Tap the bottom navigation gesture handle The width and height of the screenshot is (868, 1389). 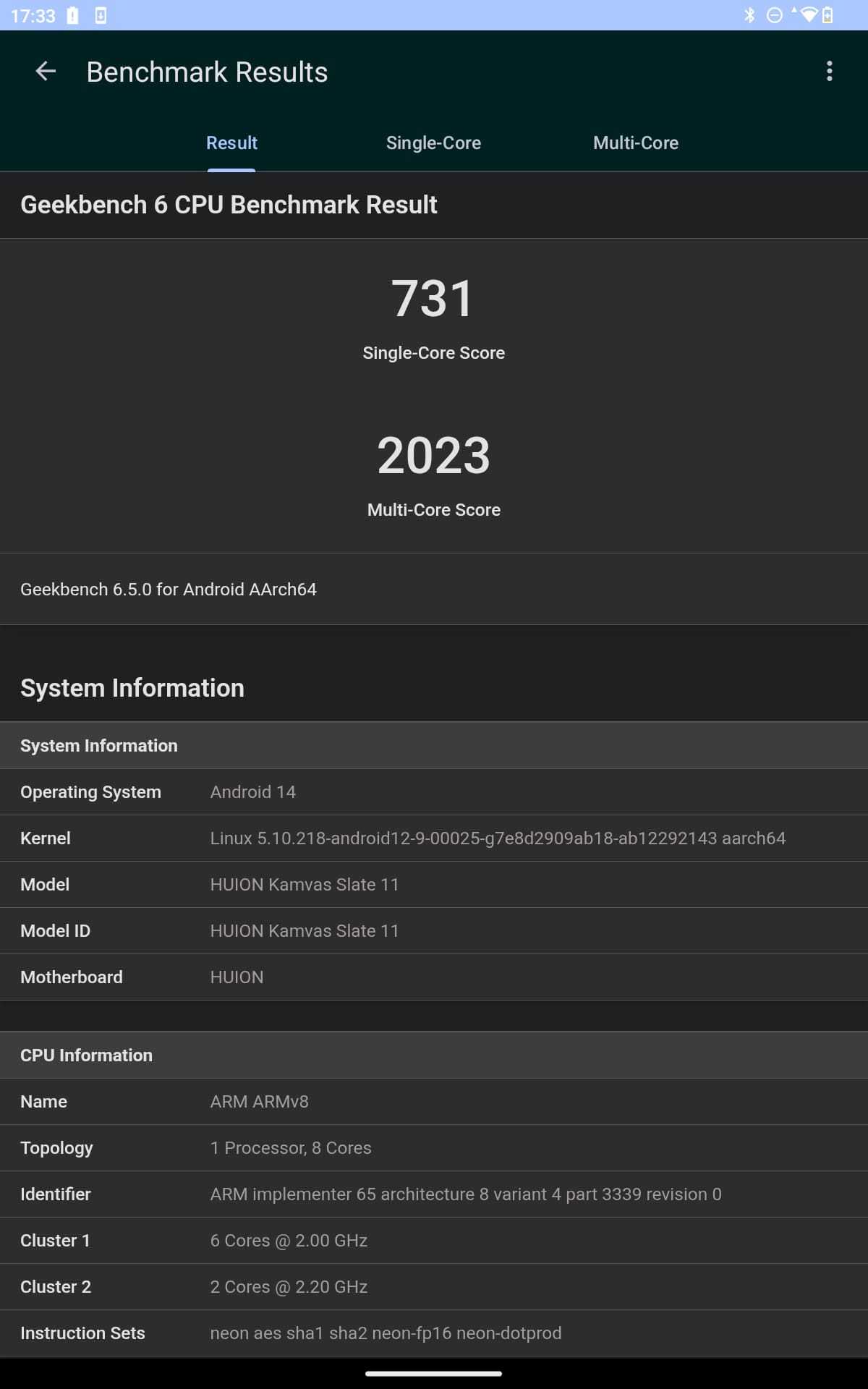tap(433, 1373)
